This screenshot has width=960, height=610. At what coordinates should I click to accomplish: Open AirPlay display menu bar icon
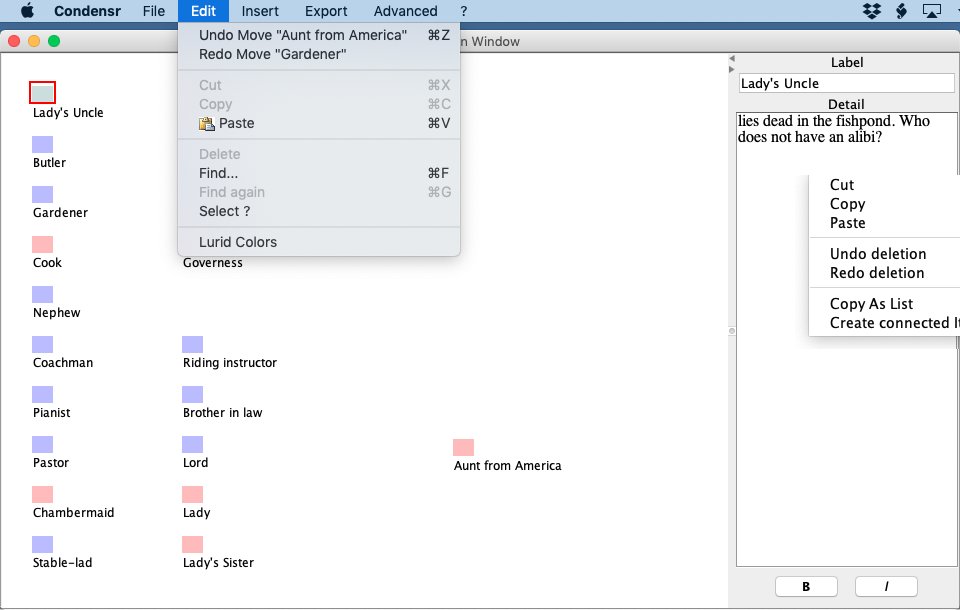931,10
